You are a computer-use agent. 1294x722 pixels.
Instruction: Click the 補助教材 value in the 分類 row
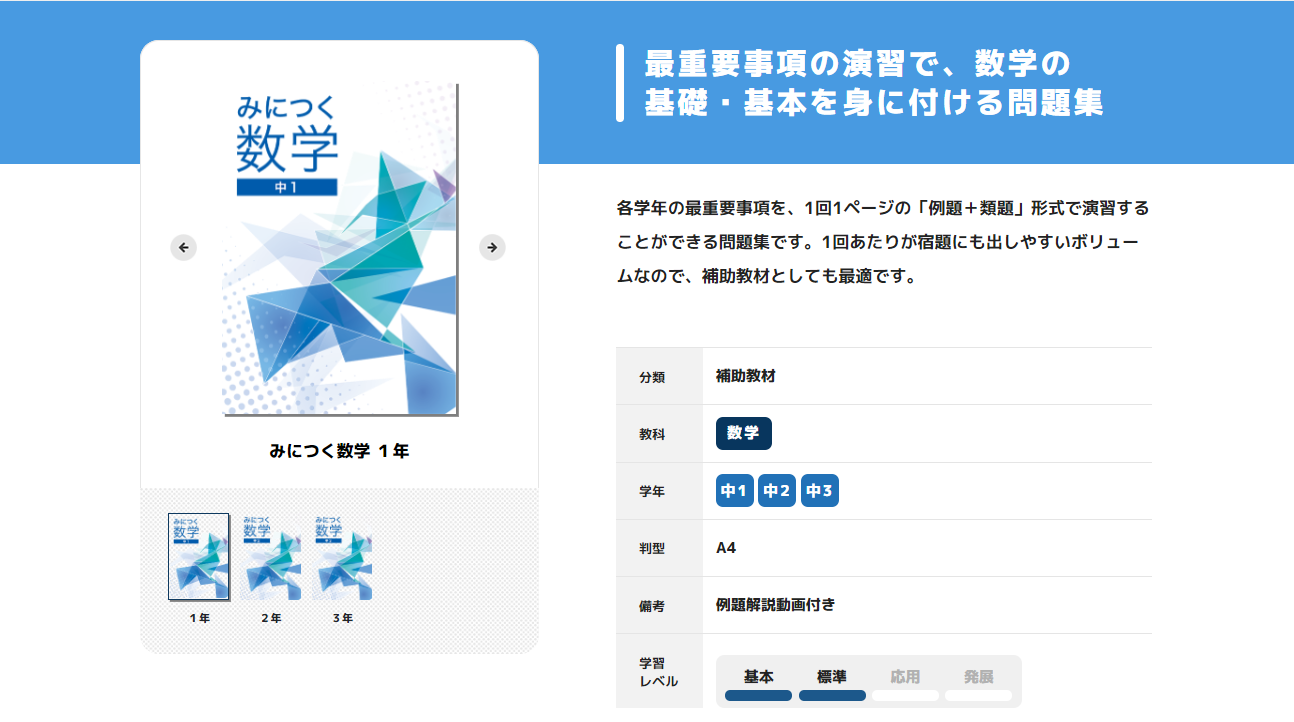coord(746,377)
